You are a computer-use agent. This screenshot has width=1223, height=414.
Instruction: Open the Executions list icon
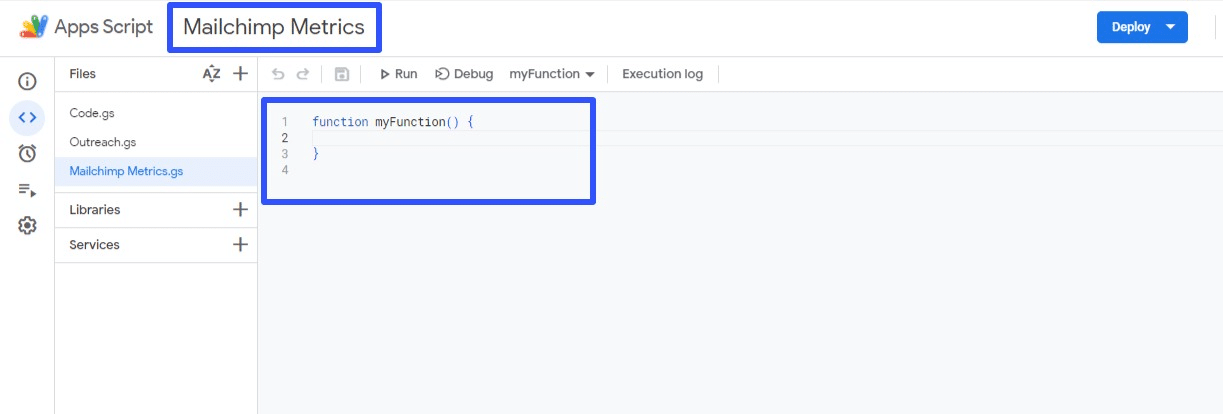27,189
